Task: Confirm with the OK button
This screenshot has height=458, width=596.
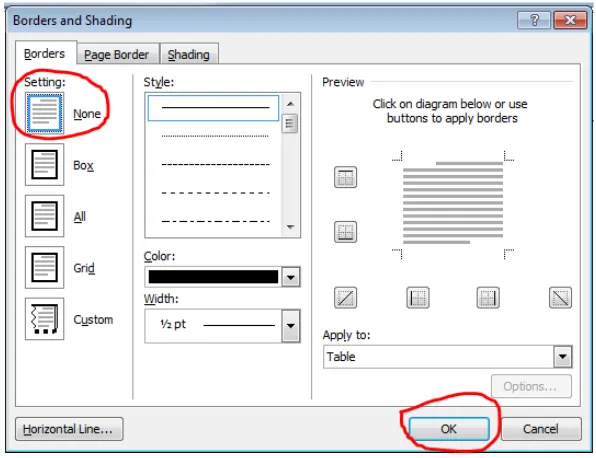Action: point(449,429)
